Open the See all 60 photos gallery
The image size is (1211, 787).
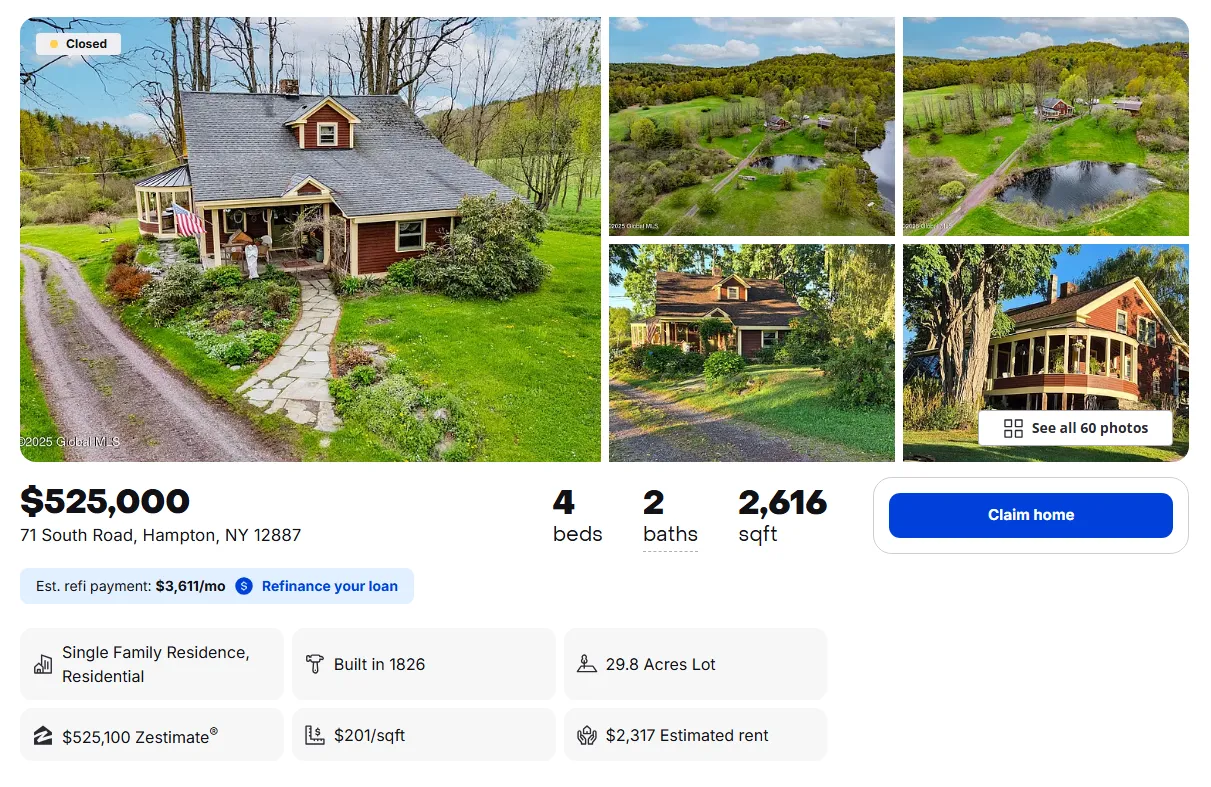pos(1075,428)
